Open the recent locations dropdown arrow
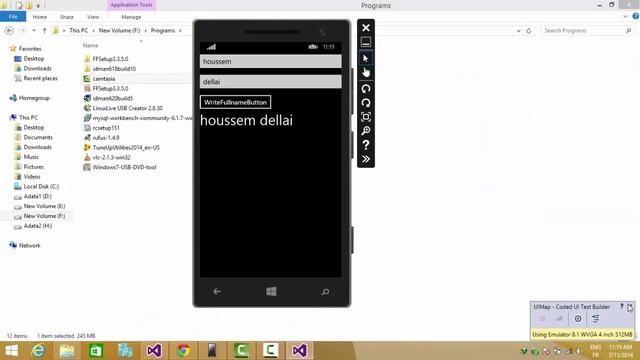640x360 pixels. [x=34, y=31]
